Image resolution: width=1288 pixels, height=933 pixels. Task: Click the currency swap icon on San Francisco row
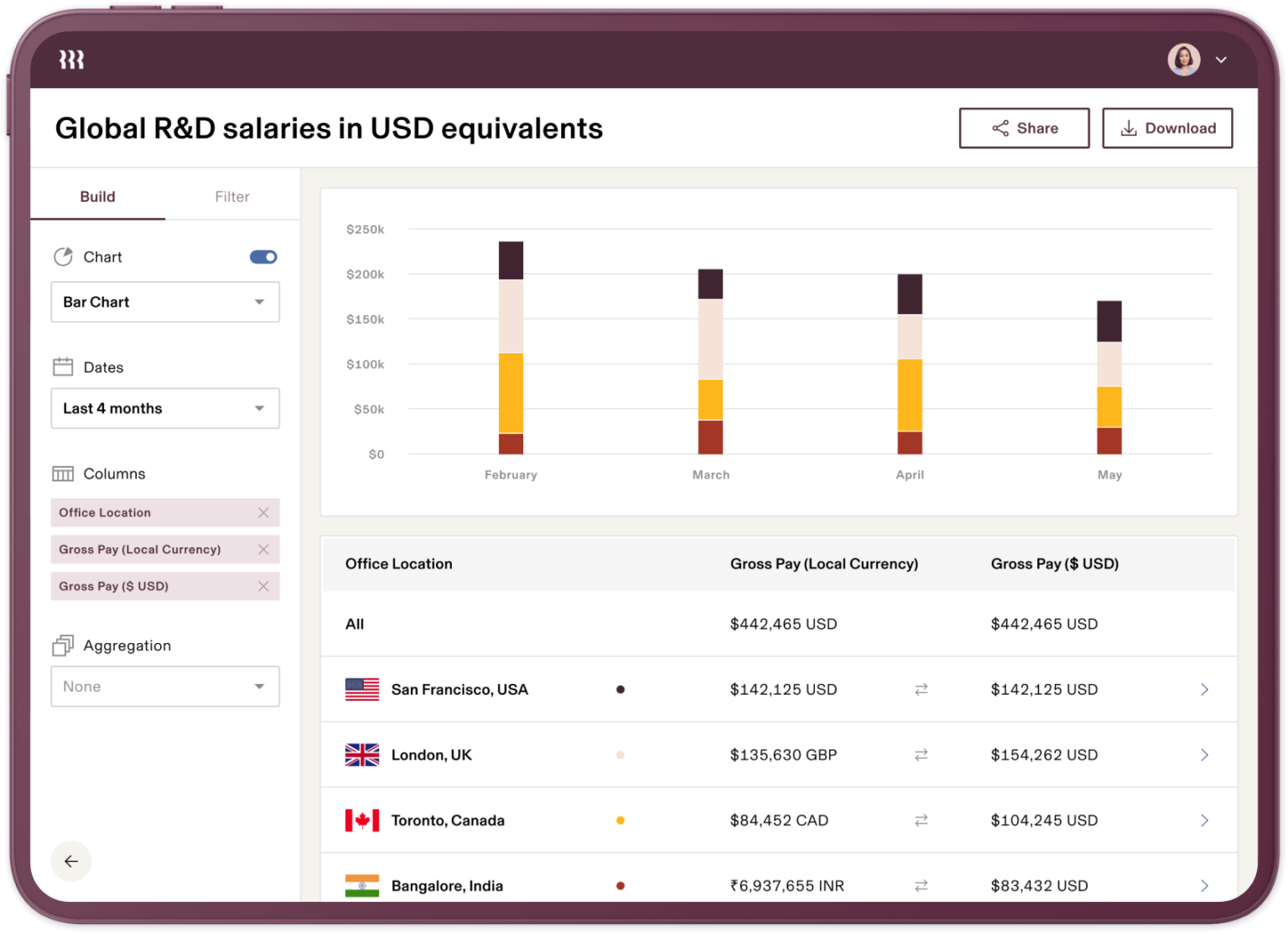tap(922, 689)
